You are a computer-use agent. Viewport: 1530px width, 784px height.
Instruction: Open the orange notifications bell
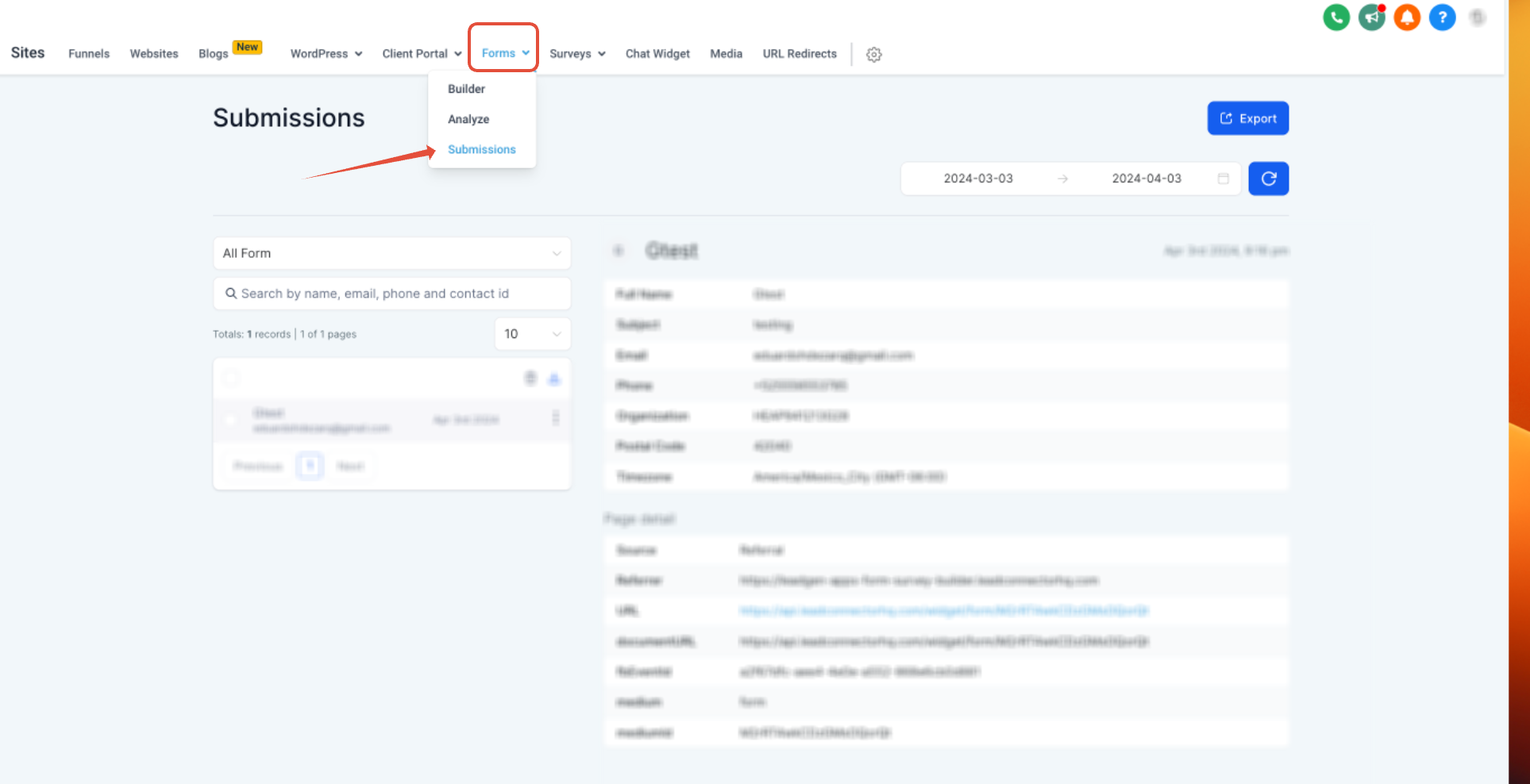point(1407,17)
